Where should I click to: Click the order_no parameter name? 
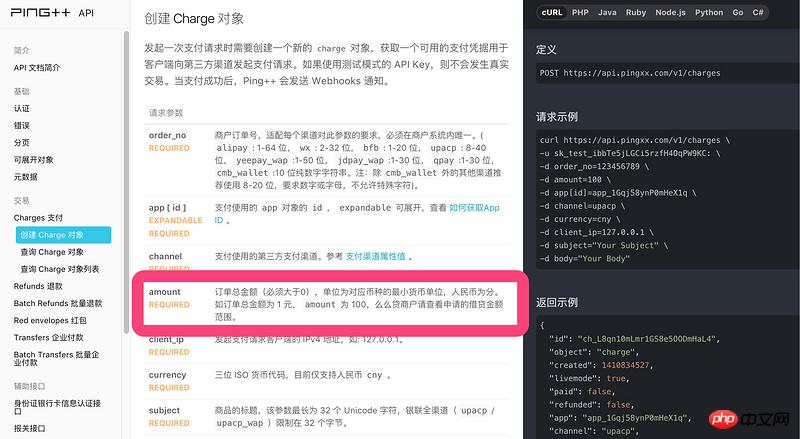pyautogui.click(x=167, y=135)
